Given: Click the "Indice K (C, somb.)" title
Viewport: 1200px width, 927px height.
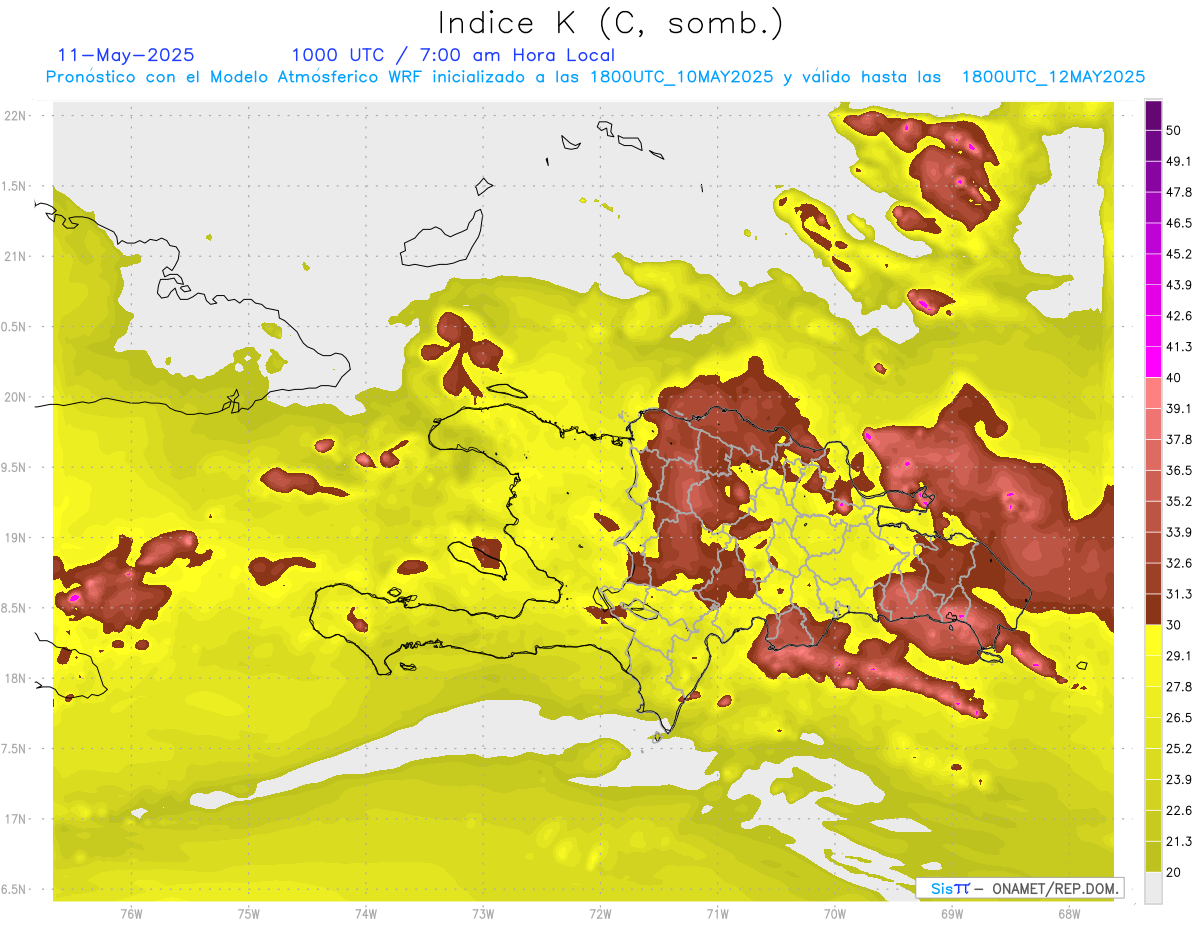Looking at the screenshot, I should tap(611, 24).
